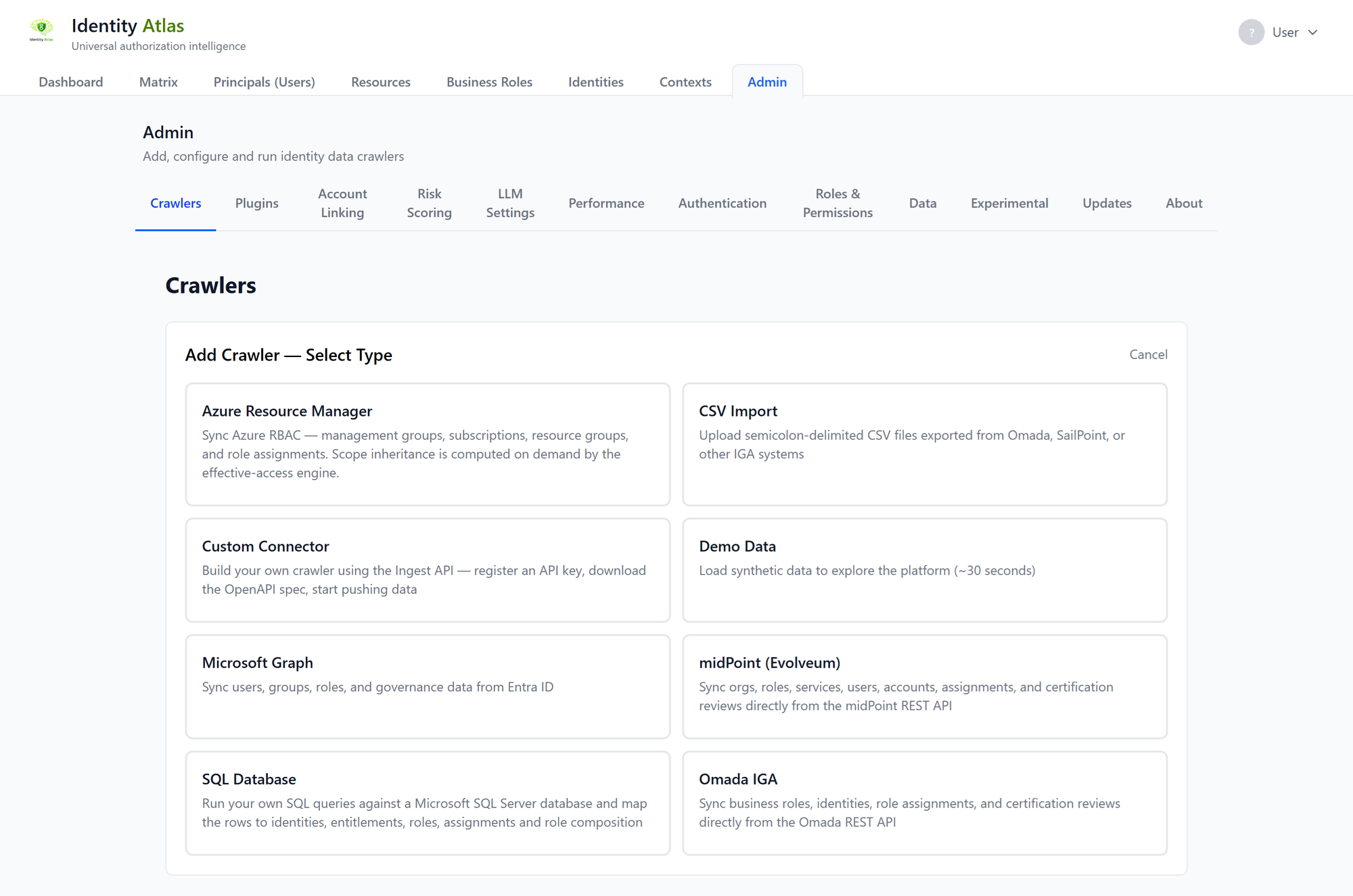Click the Identity Atlas title text

tap(128, 26)
